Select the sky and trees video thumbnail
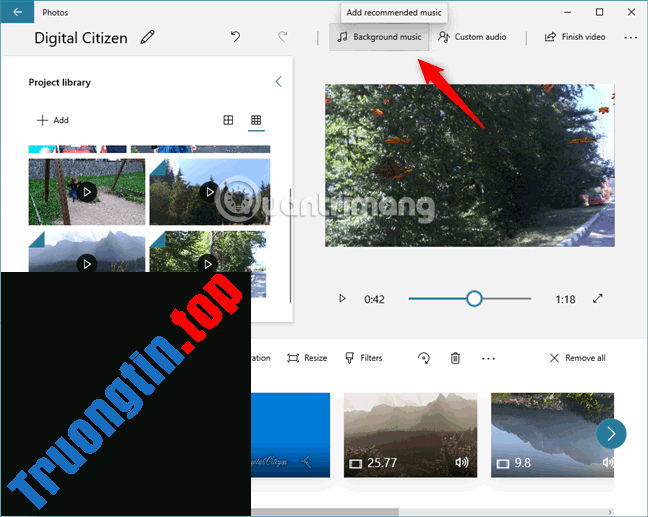The width and height of the screenshot is (648, 517). 210,192
